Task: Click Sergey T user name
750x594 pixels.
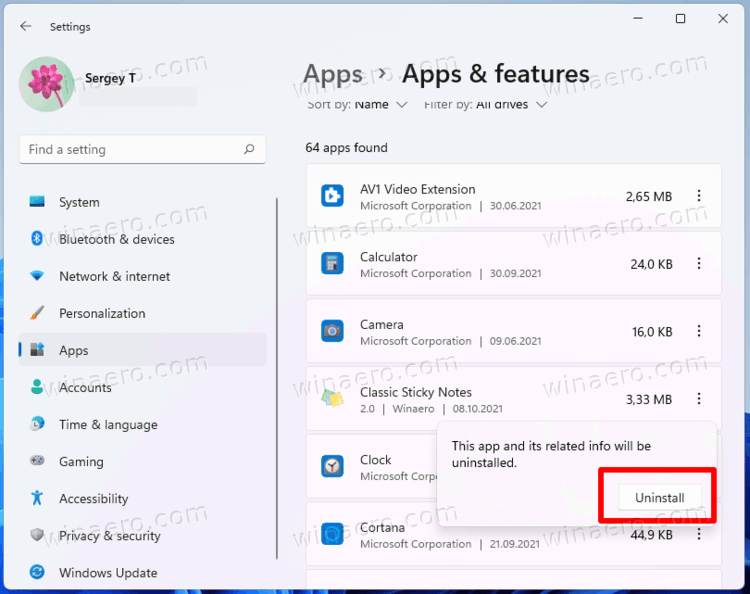Action: 110,78
